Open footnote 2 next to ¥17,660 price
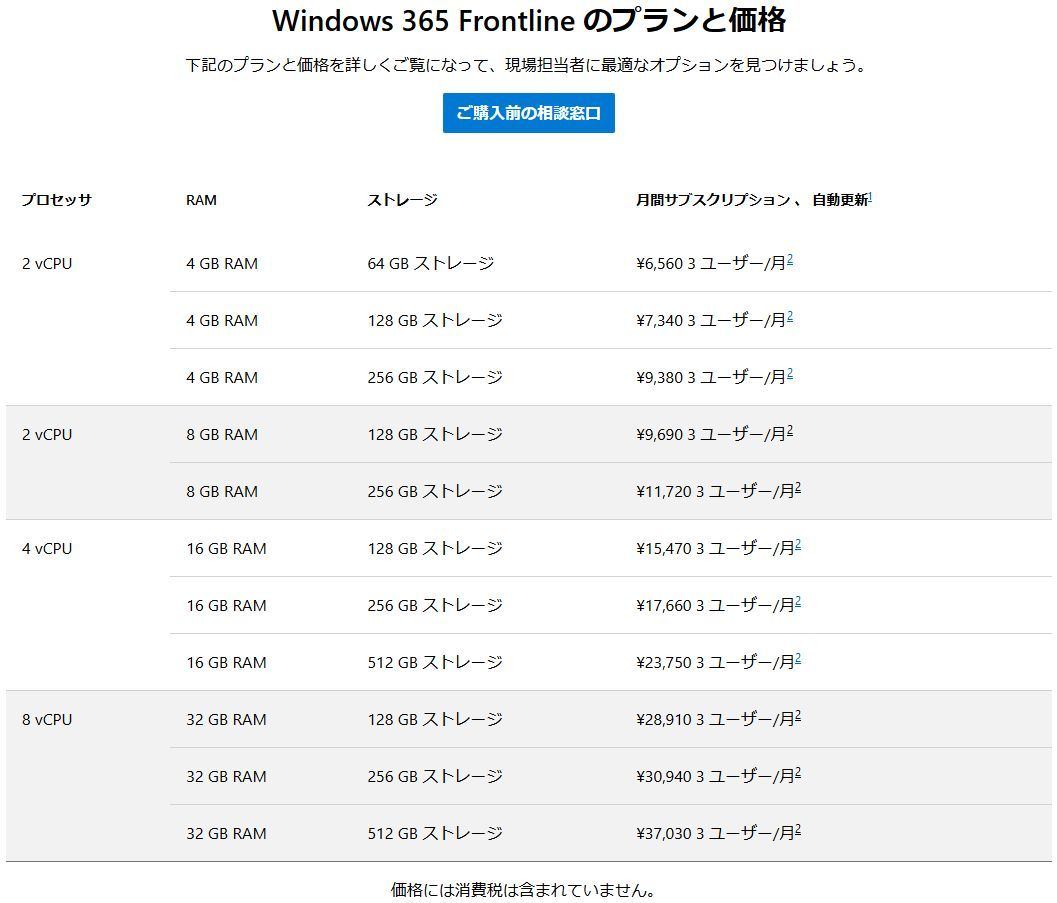 797,602
